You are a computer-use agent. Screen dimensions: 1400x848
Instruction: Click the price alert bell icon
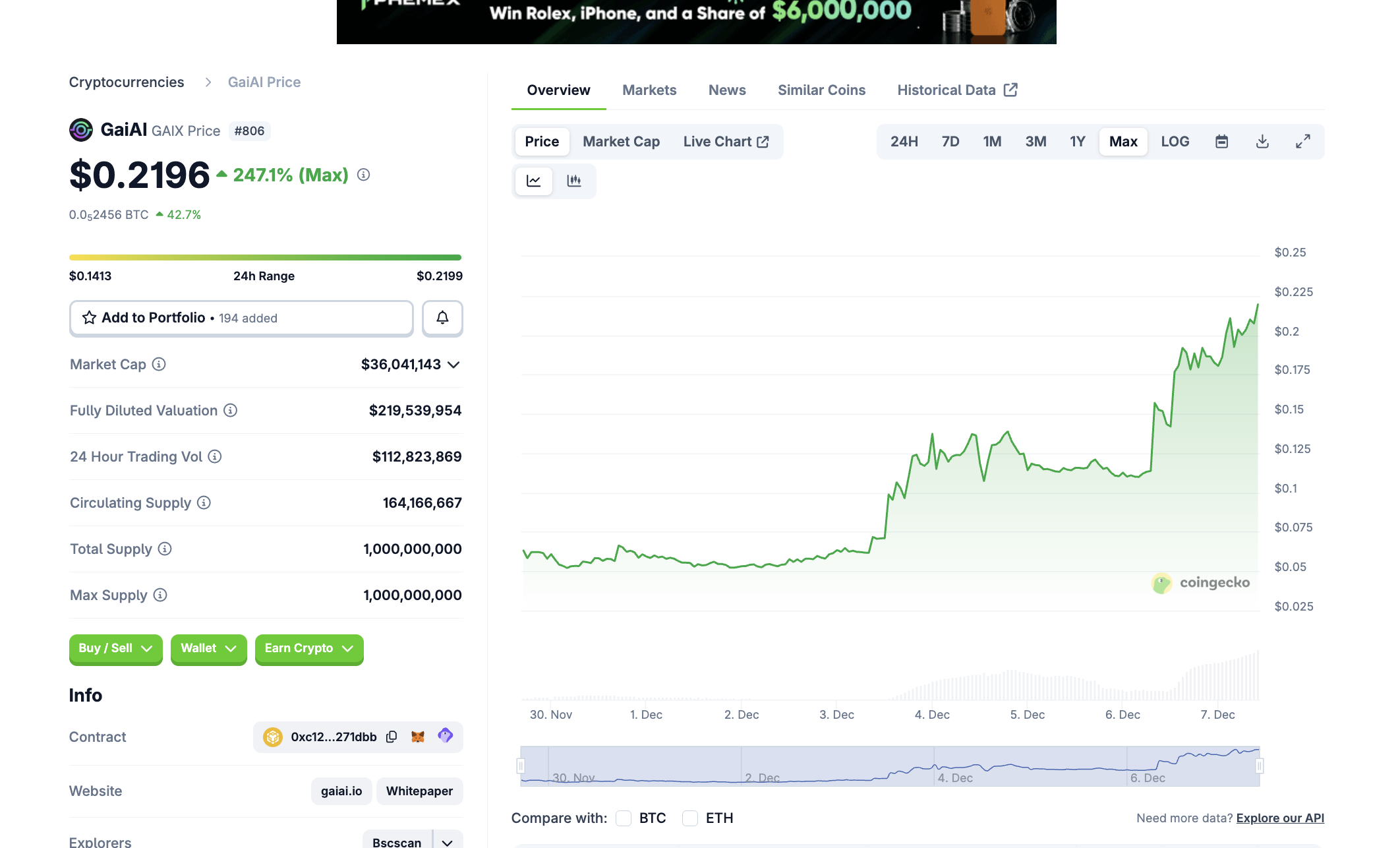tap(442, 318)
